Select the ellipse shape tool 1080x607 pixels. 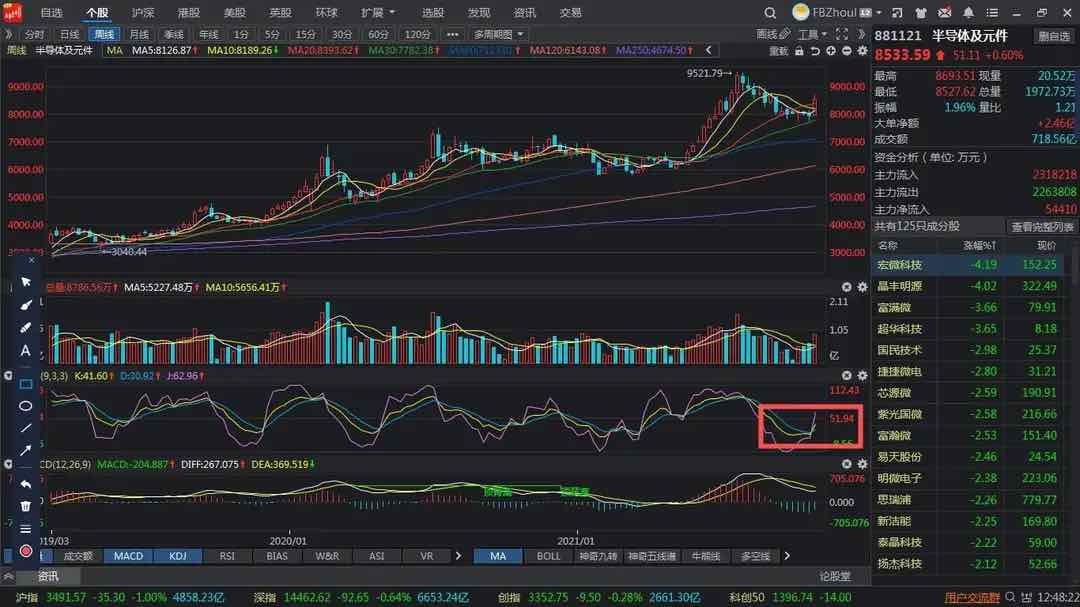[25, 406]
